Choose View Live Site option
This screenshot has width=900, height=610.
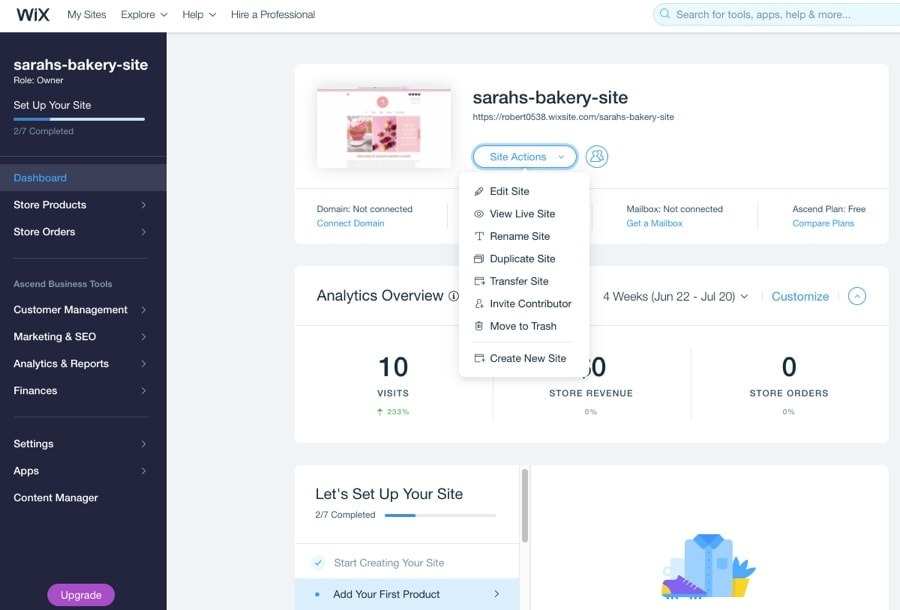(524, 213)
